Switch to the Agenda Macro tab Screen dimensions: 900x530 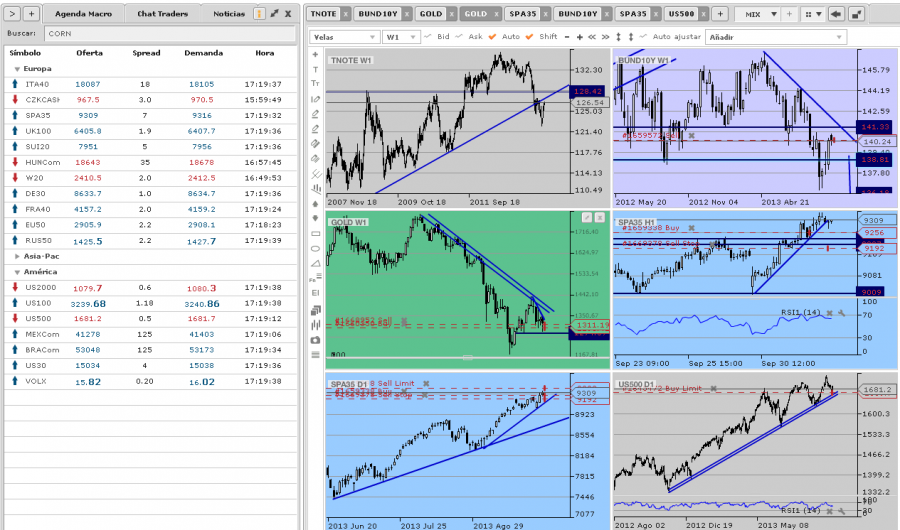tap(85, 14)
